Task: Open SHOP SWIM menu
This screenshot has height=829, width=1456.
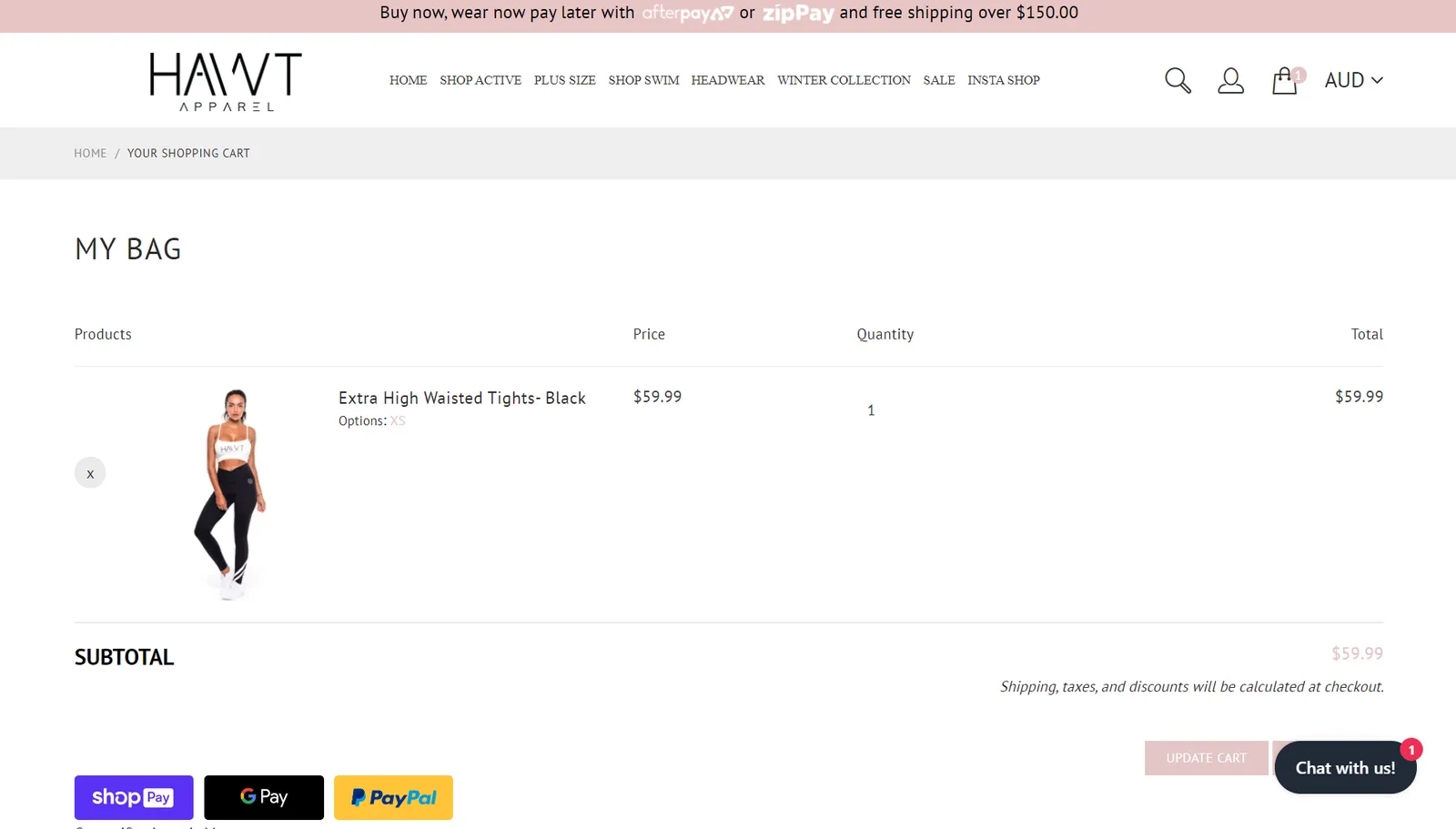Action: tap(643, 80)
